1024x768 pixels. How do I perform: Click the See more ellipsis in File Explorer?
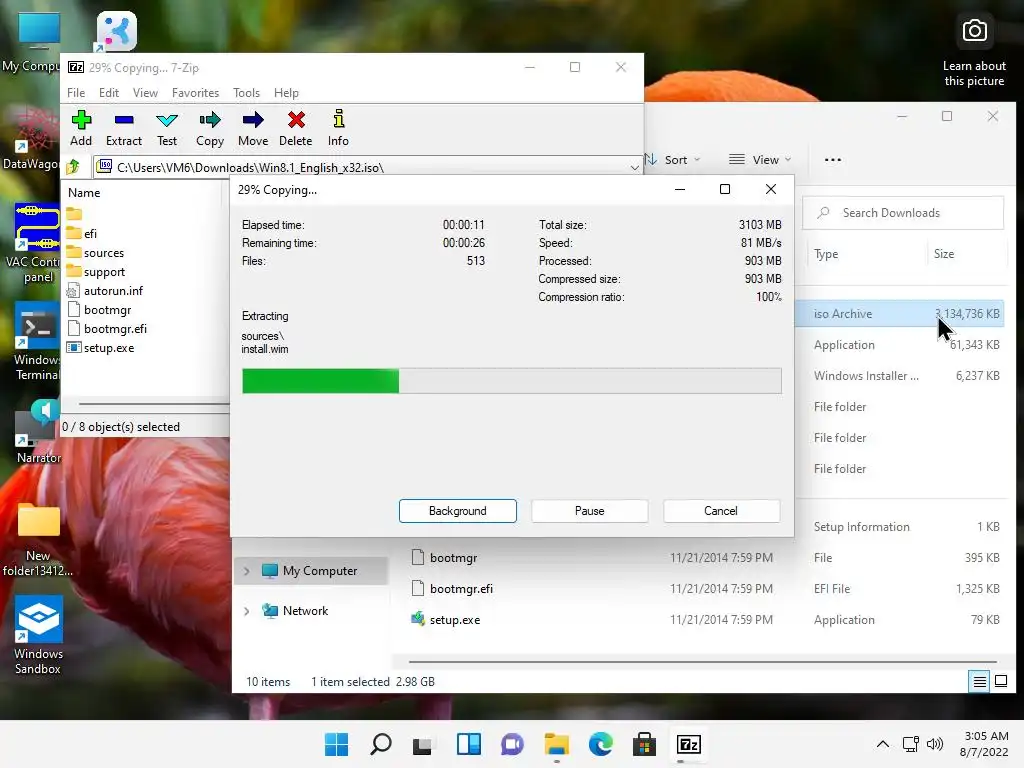[x=833, y=159]
